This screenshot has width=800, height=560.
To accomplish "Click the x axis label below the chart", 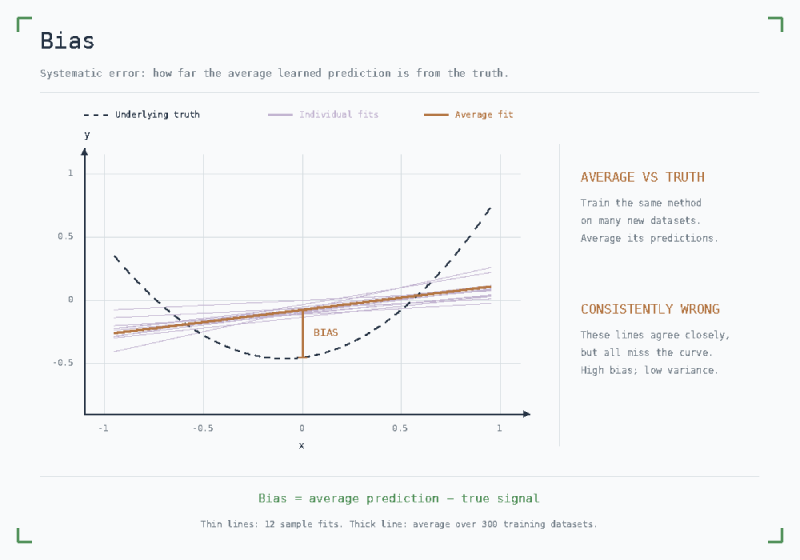I will tap(302, 445).
